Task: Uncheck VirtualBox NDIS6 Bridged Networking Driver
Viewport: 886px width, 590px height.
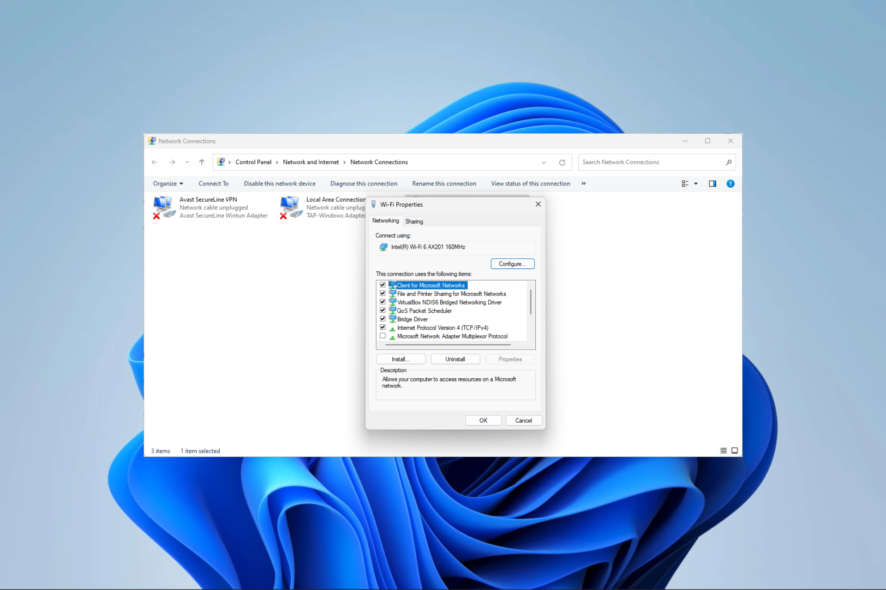Action: 383,302
